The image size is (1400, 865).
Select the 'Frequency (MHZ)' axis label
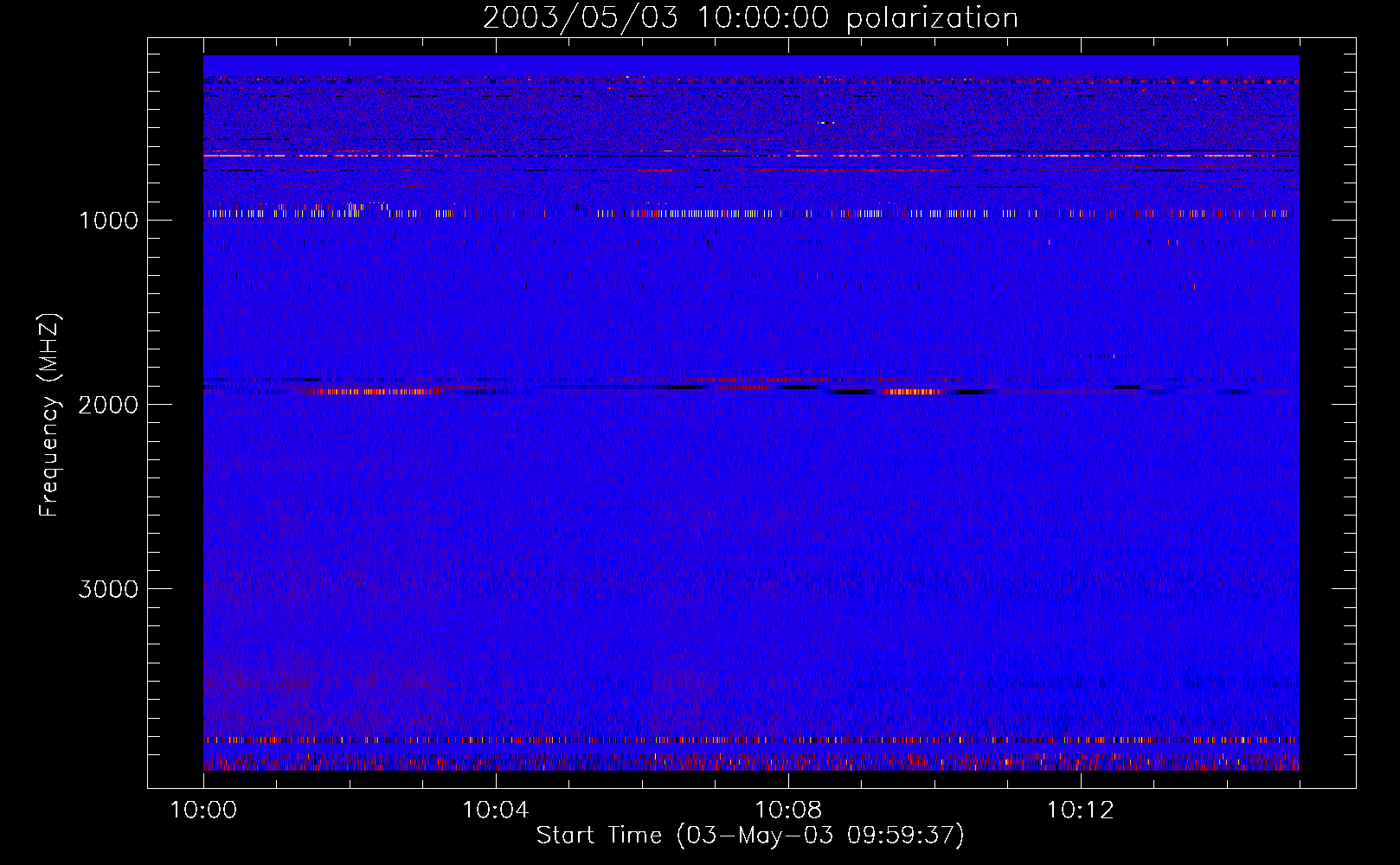click(49, 416)
